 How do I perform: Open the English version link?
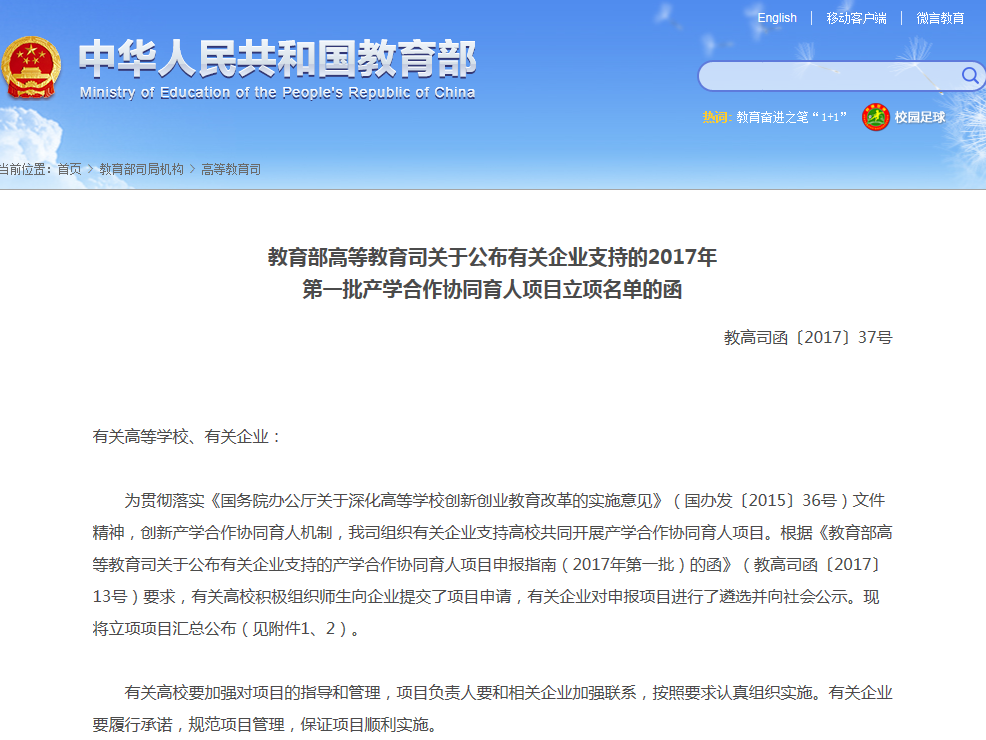point(777,18)
